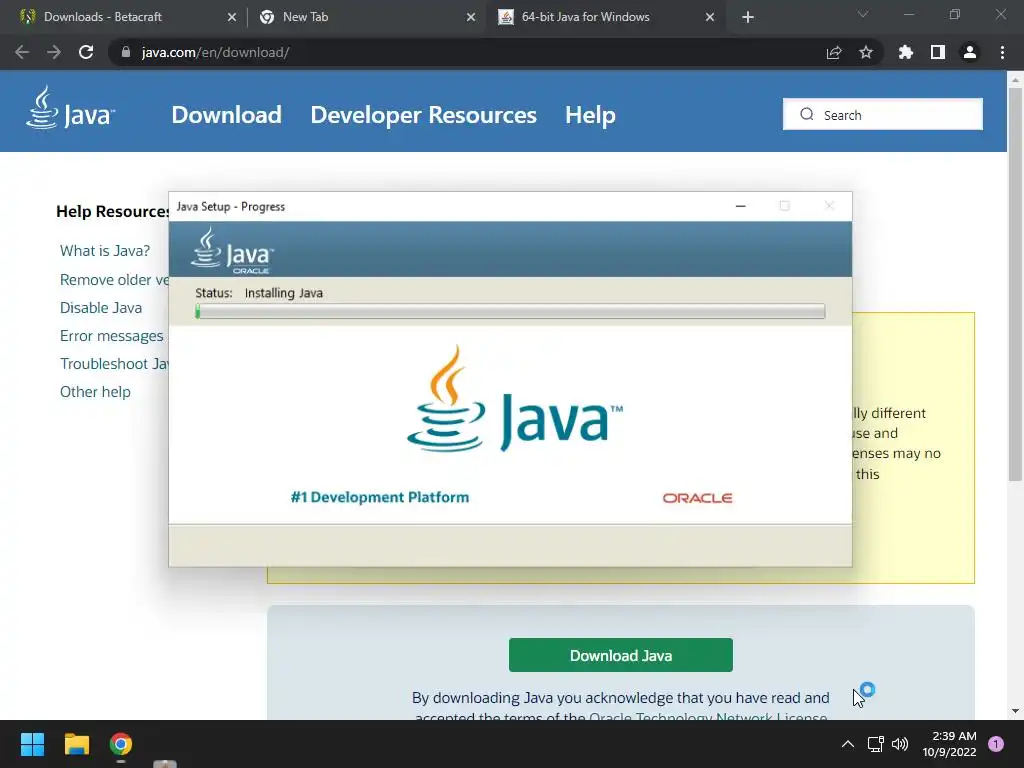Click the scrollbar down arrow
Viewport: 1024px width, 768px height.
point(1015,711)
